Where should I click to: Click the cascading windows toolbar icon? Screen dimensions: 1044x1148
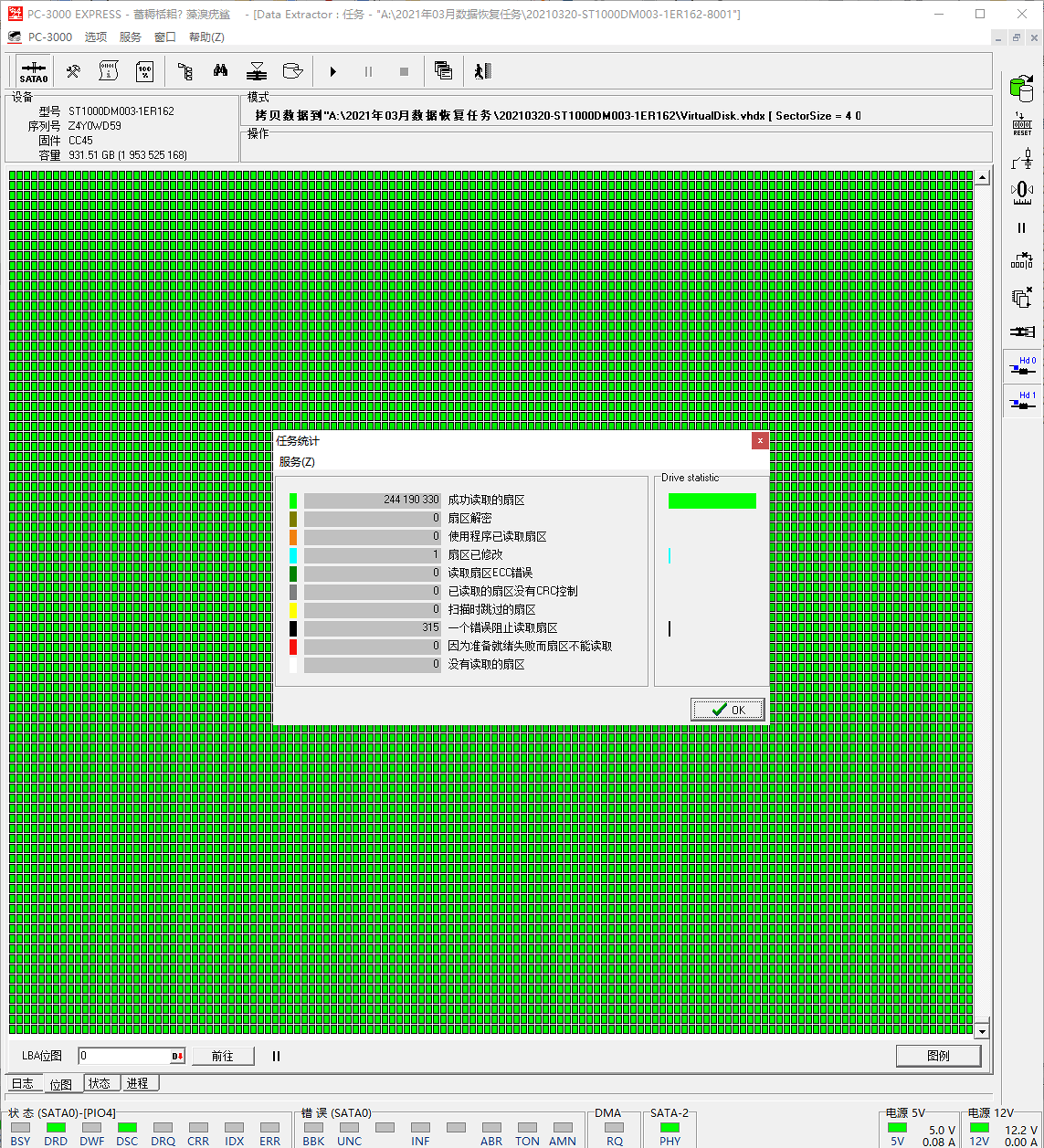click(x=444, y=71)
